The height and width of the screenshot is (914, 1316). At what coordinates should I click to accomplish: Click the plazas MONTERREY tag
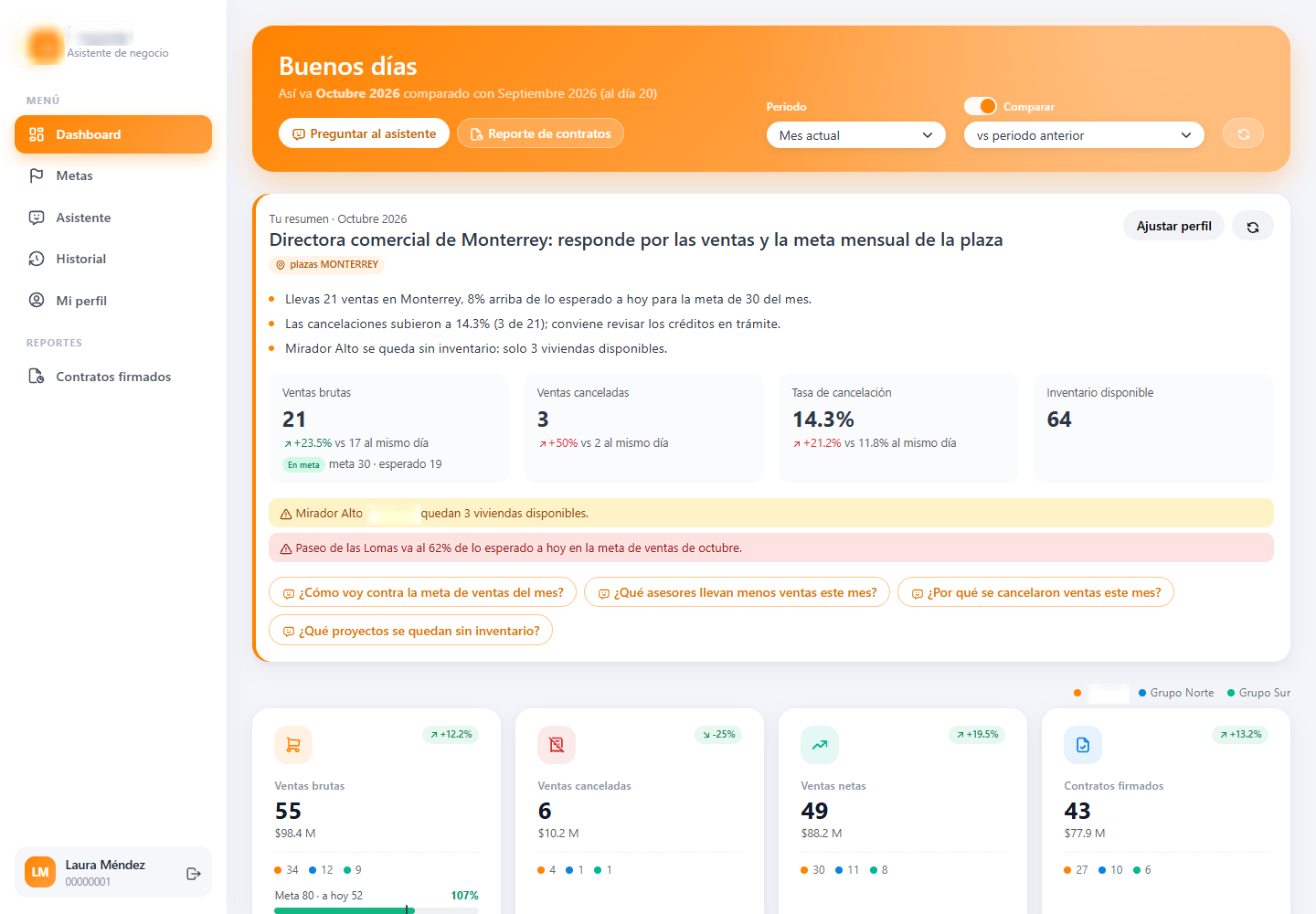coord(327,265)
